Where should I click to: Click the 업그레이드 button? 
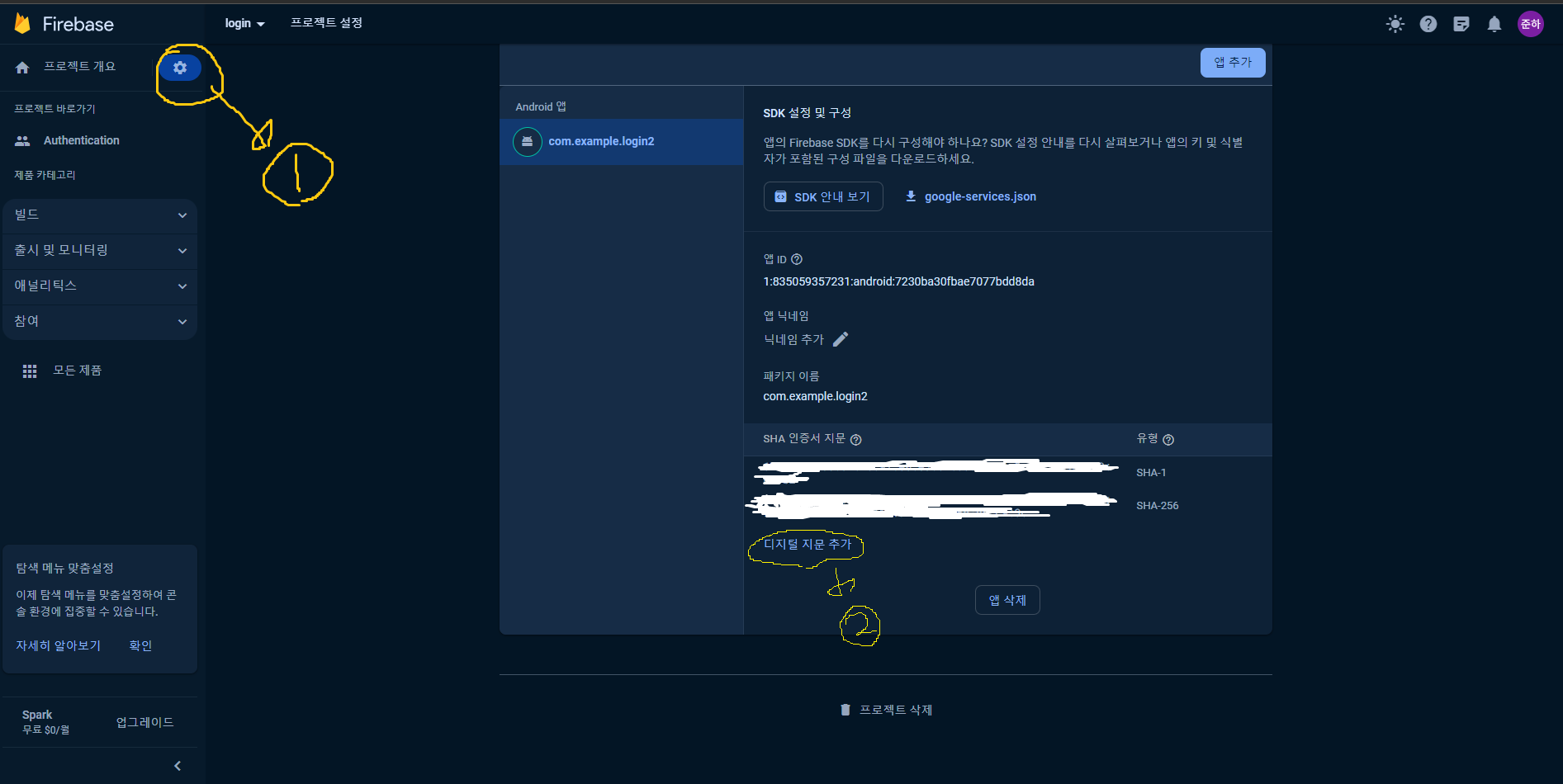click(144, 722)
